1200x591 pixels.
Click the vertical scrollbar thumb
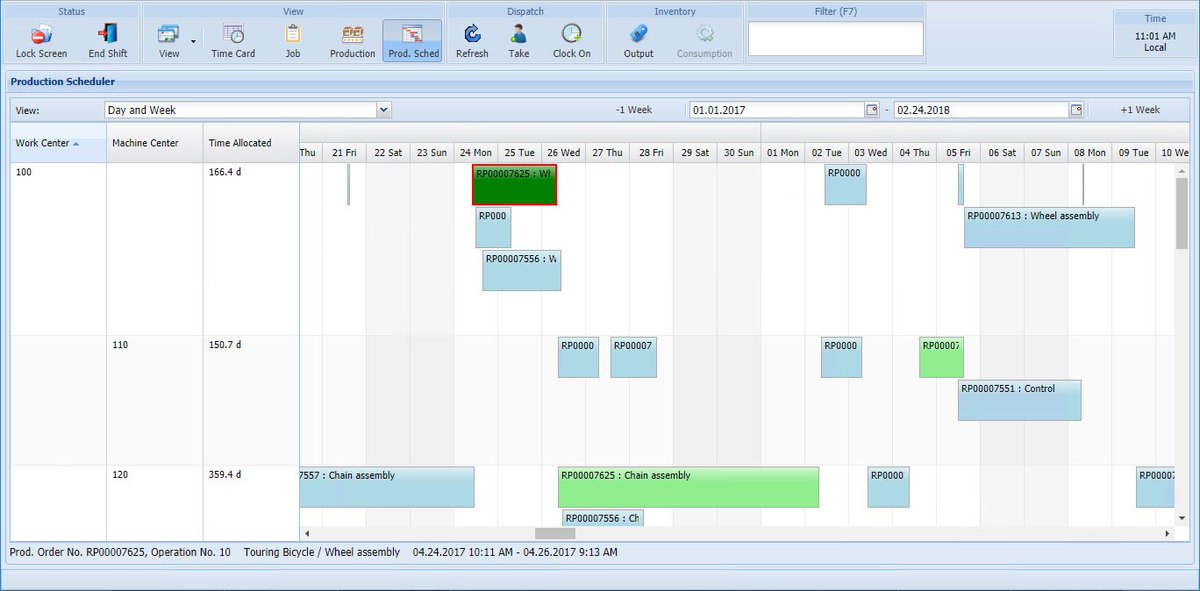coord(1181,212)
